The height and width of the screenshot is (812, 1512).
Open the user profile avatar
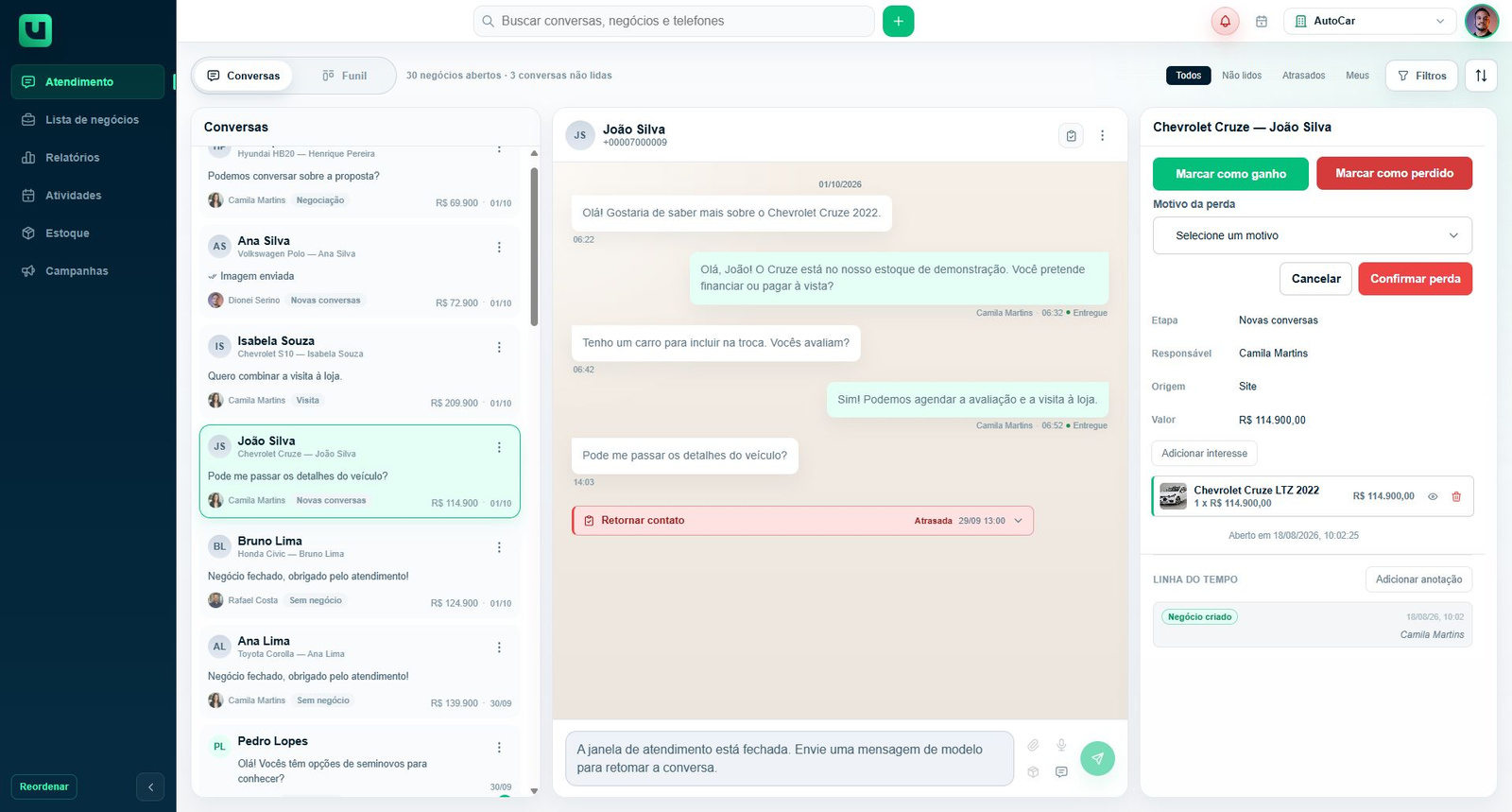tap(1481, 21)
